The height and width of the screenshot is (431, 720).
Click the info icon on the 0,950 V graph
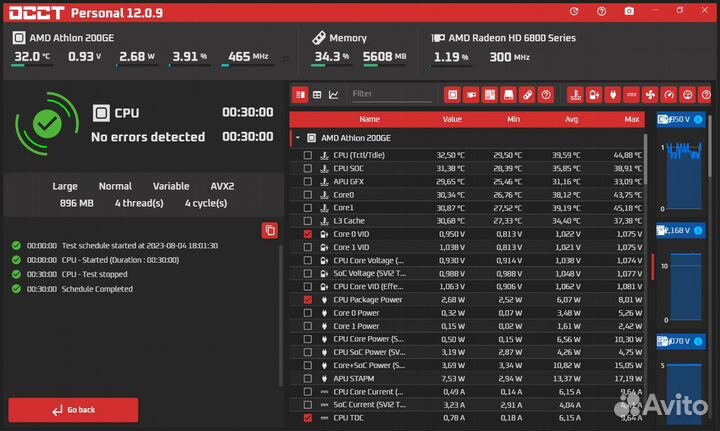coord(698,119)
